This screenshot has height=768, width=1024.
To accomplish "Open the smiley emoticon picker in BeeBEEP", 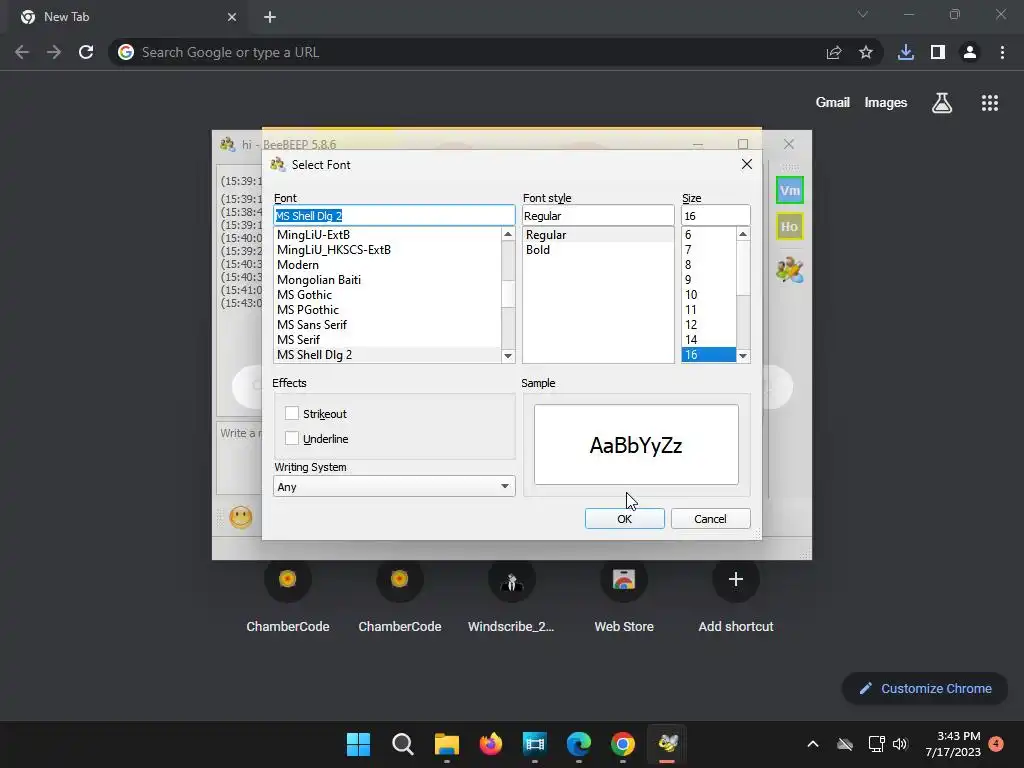I will click(x=241, y=517).
